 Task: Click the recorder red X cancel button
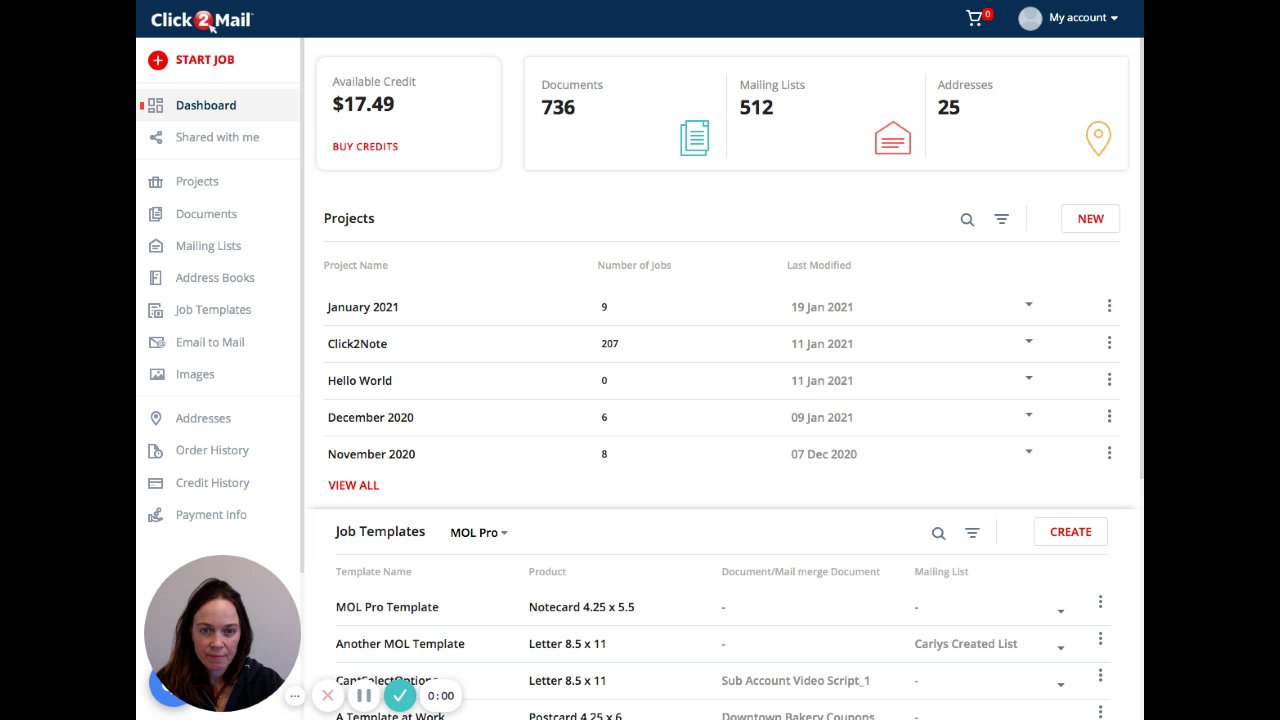coord(327,695)
